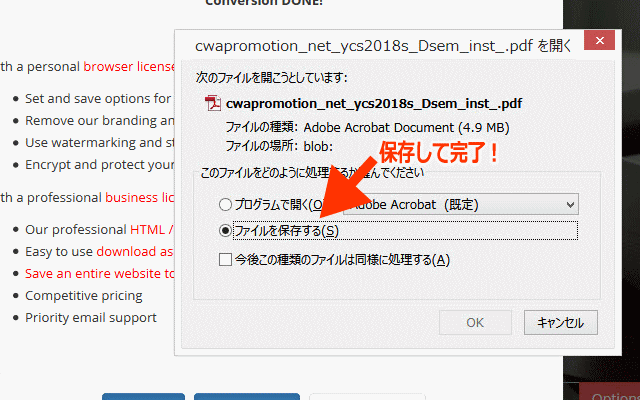Click the cwapromotion_net_ycs2018s_Dsem_inst_.pdf filename text
This screenshot has width=640, height=400.
click(x=374, y=104)
